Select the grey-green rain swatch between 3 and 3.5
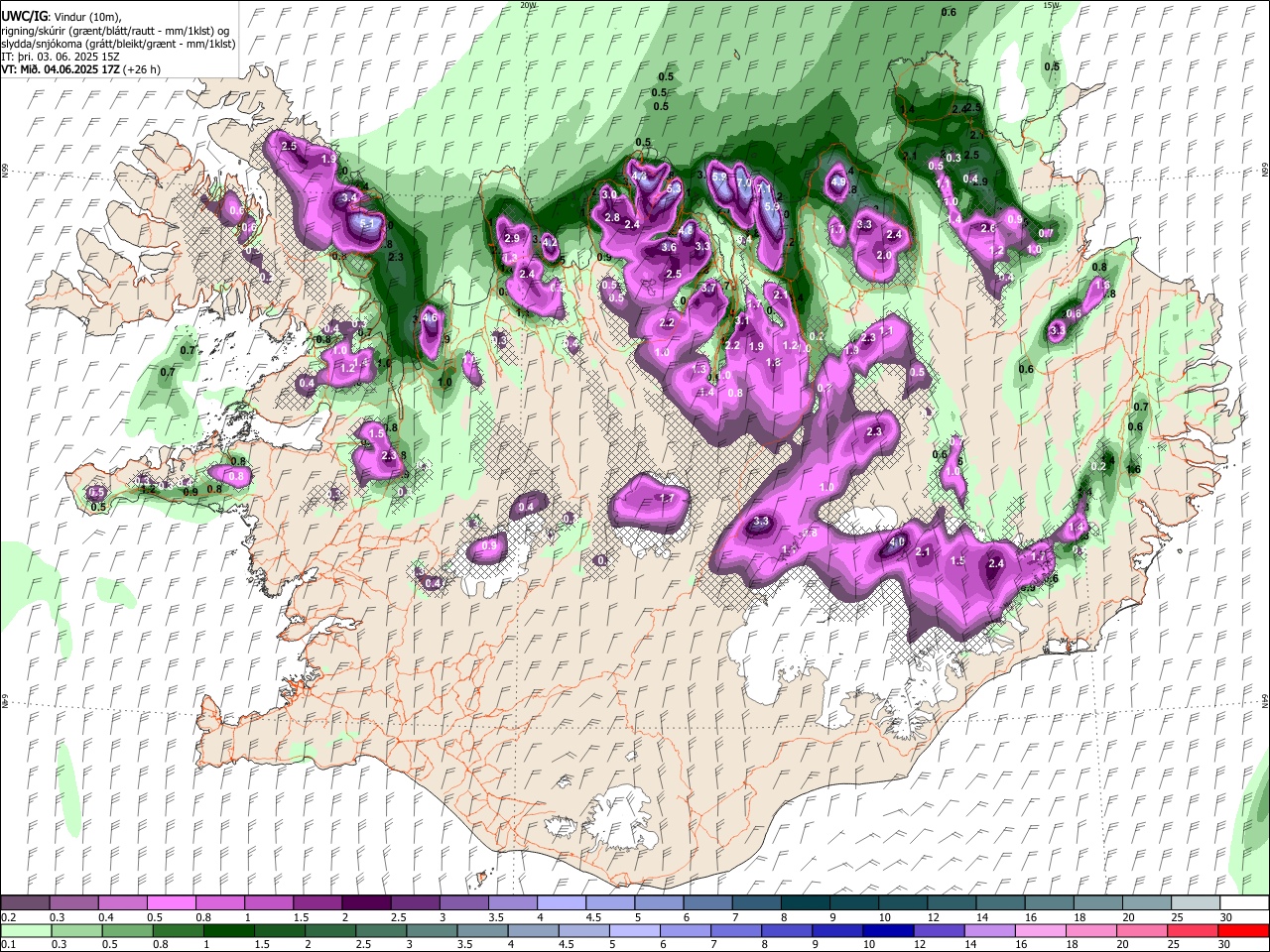Image resolution: width=1270 pixels, height=952 pixels. point(433,931)
